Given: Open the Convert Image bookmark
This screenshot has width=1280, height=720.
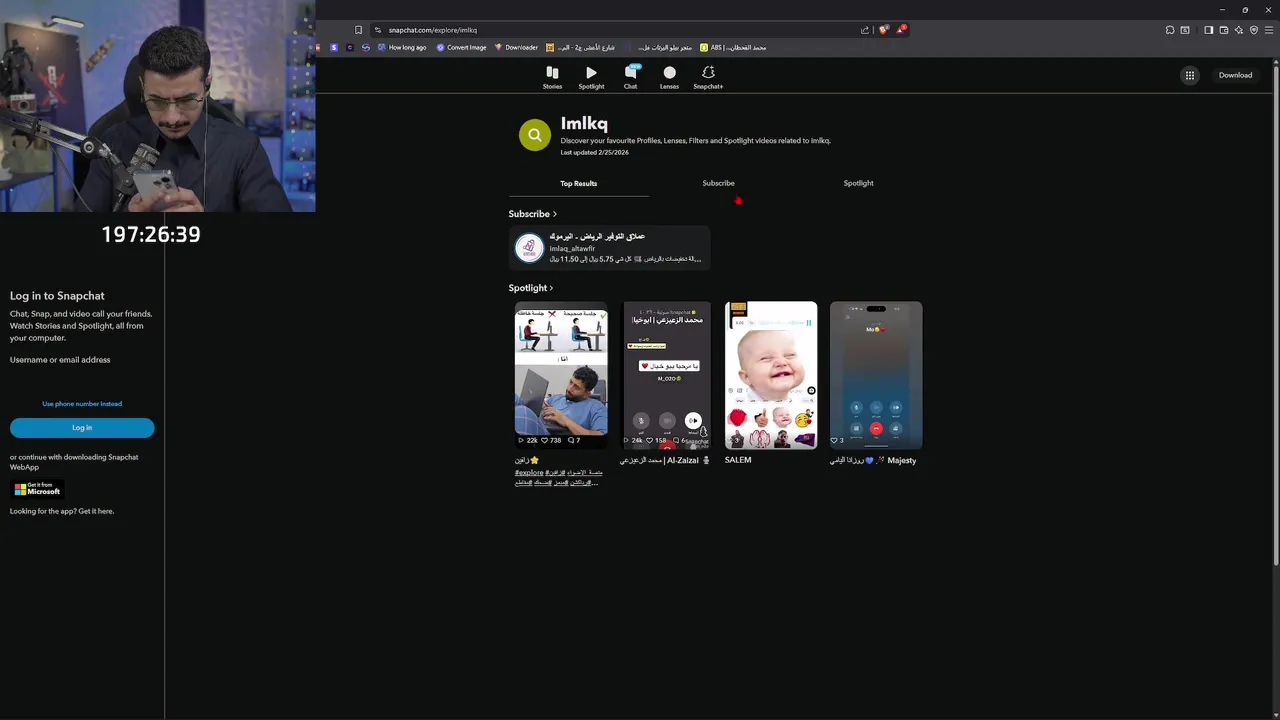Looking at the screenshot, I should [461, 47].
